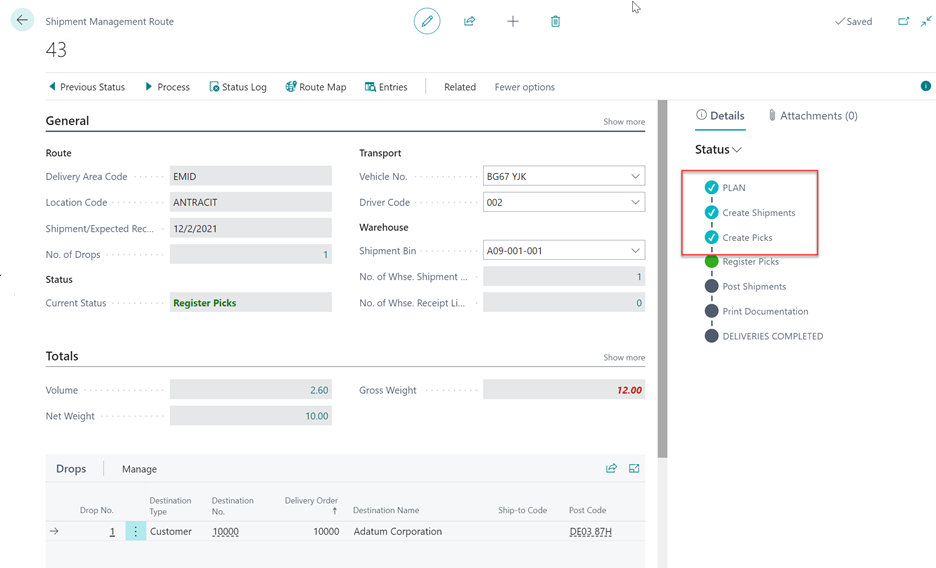This screenshot has height=568, width=936.
Task: Open the Related menu
Action: (x=460, y=87)
